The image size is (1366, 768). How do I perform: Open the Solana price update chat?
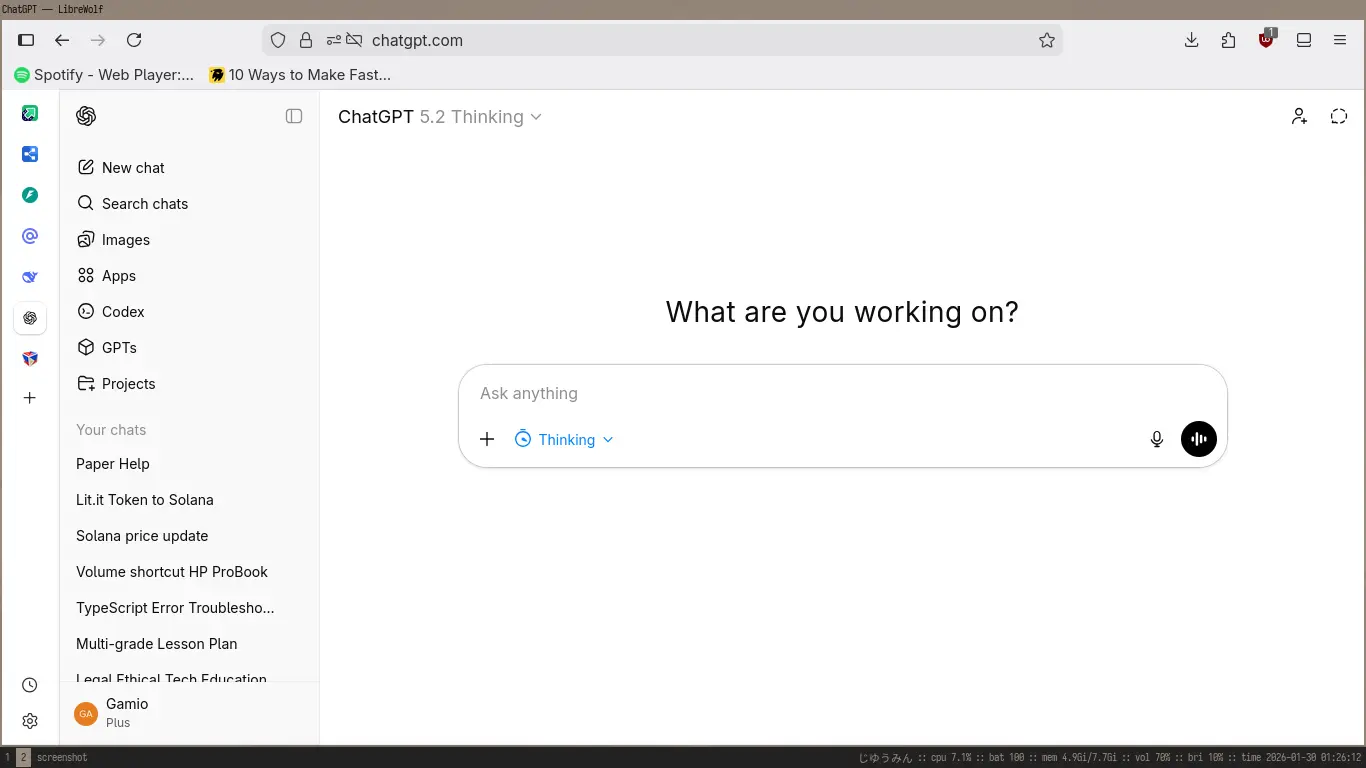(x=190, y=536)
